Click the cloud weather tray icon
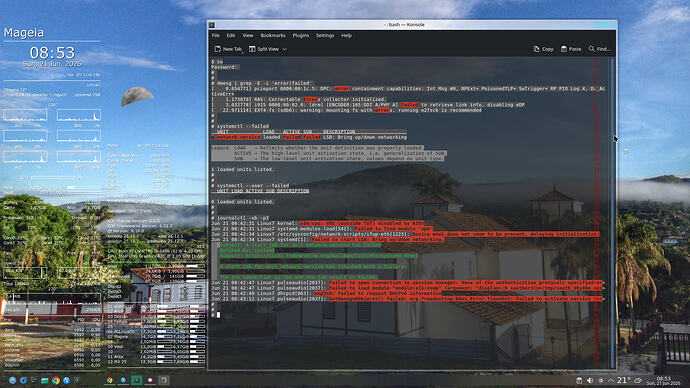Screen dimensions: 690x388 (638, 381)
